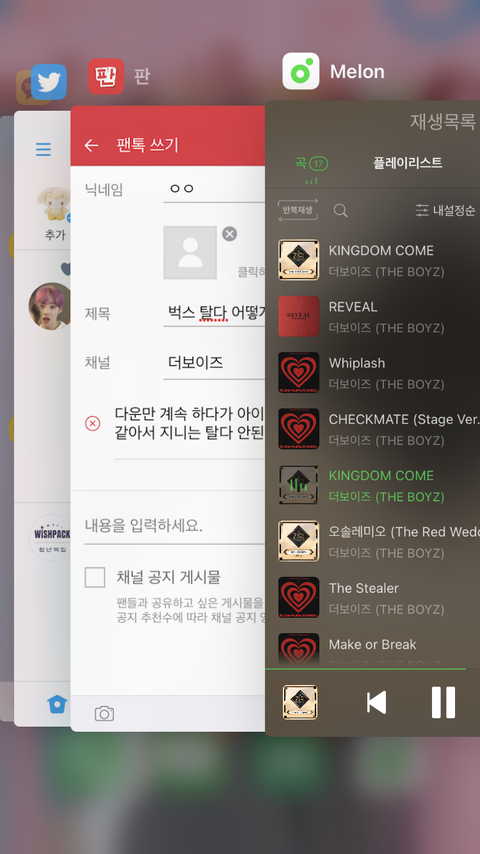
Task: Tap the camera icon in Pann
Action: [x=104, y=713]
